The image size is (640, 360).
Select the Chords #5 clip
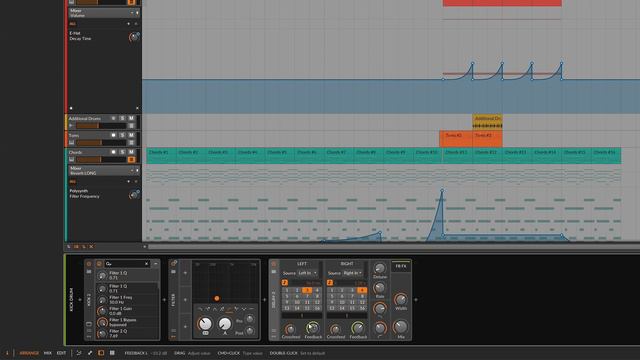[x=280, y=156]
